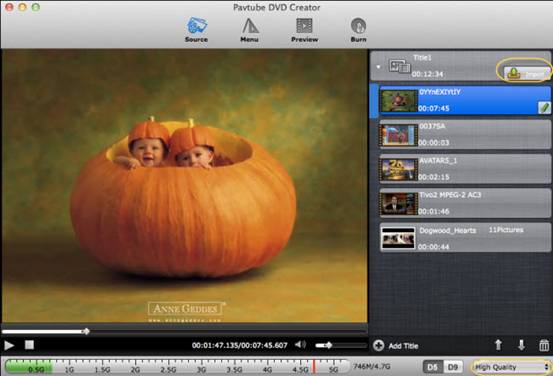Collapse the Title1 disclosure triangle
553x376 pixels.
[378, 67]
